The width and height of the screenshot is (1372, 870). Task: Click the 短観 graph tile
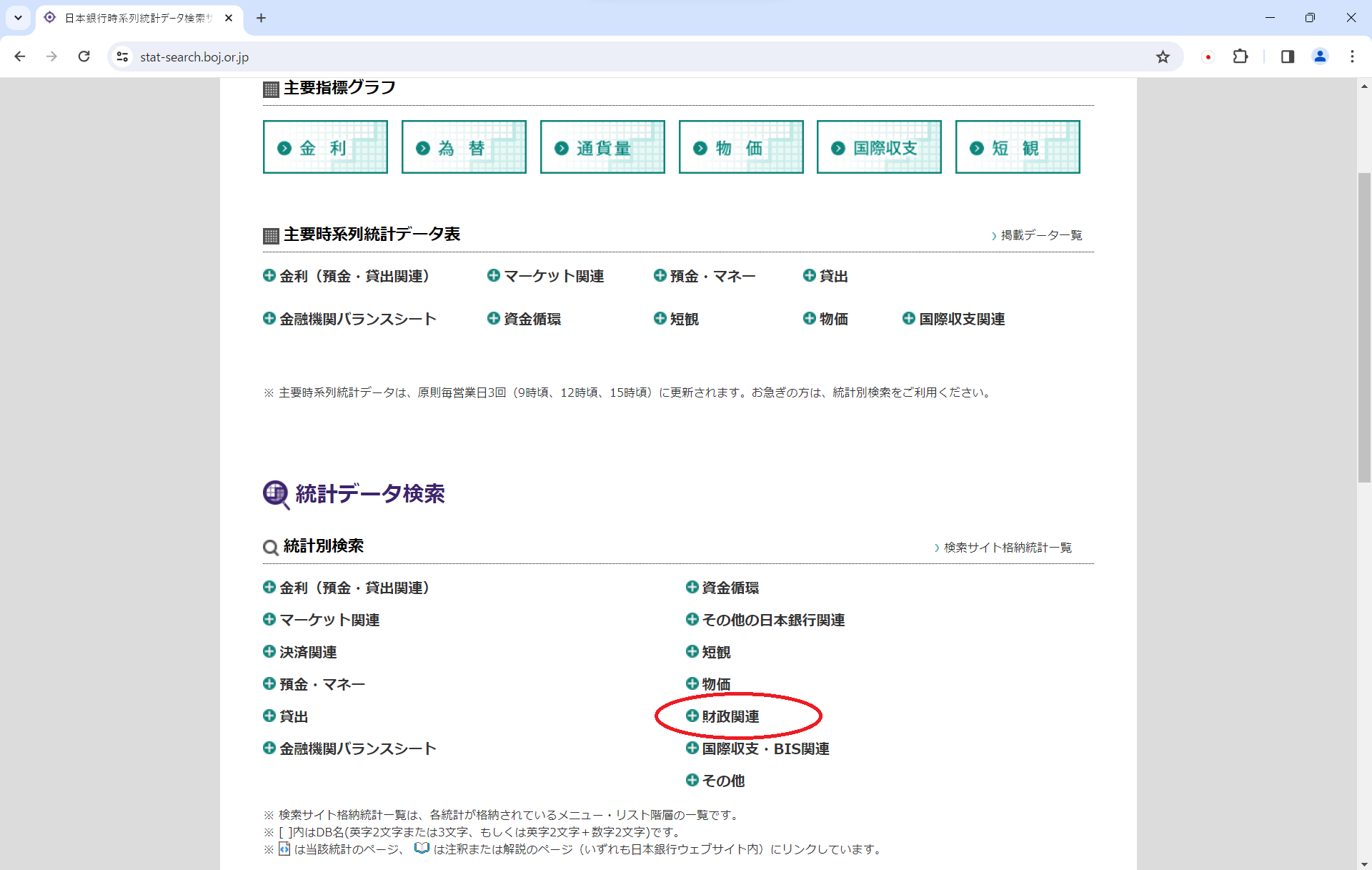[1018, 147]
